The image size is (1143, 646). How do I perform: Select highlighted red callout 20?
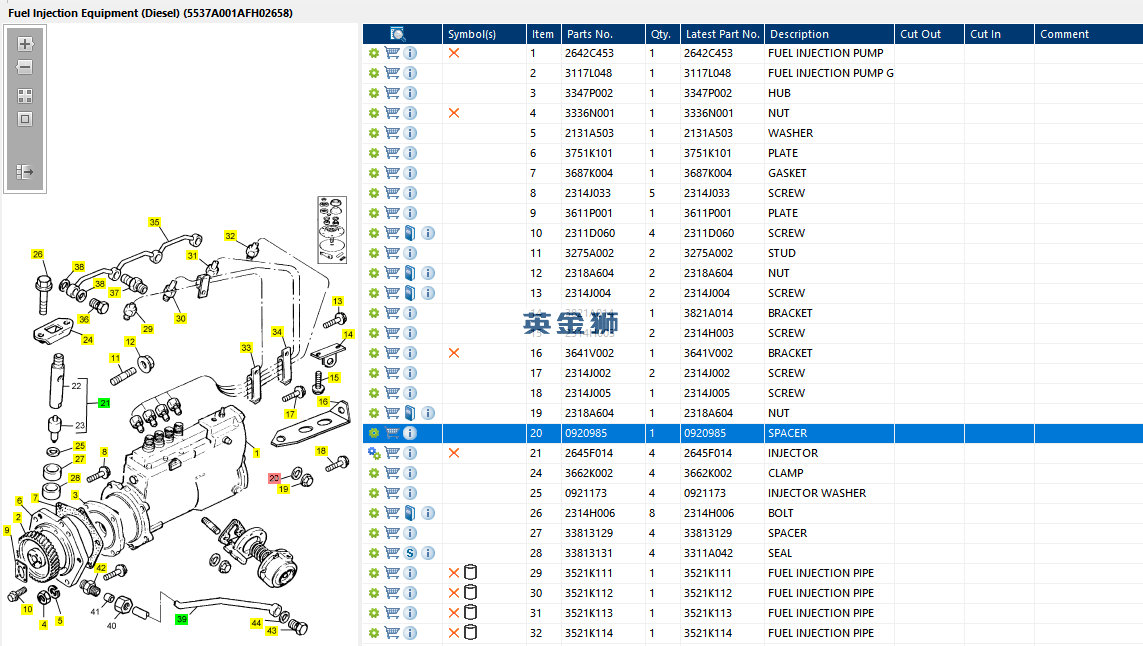pos(274,478)
